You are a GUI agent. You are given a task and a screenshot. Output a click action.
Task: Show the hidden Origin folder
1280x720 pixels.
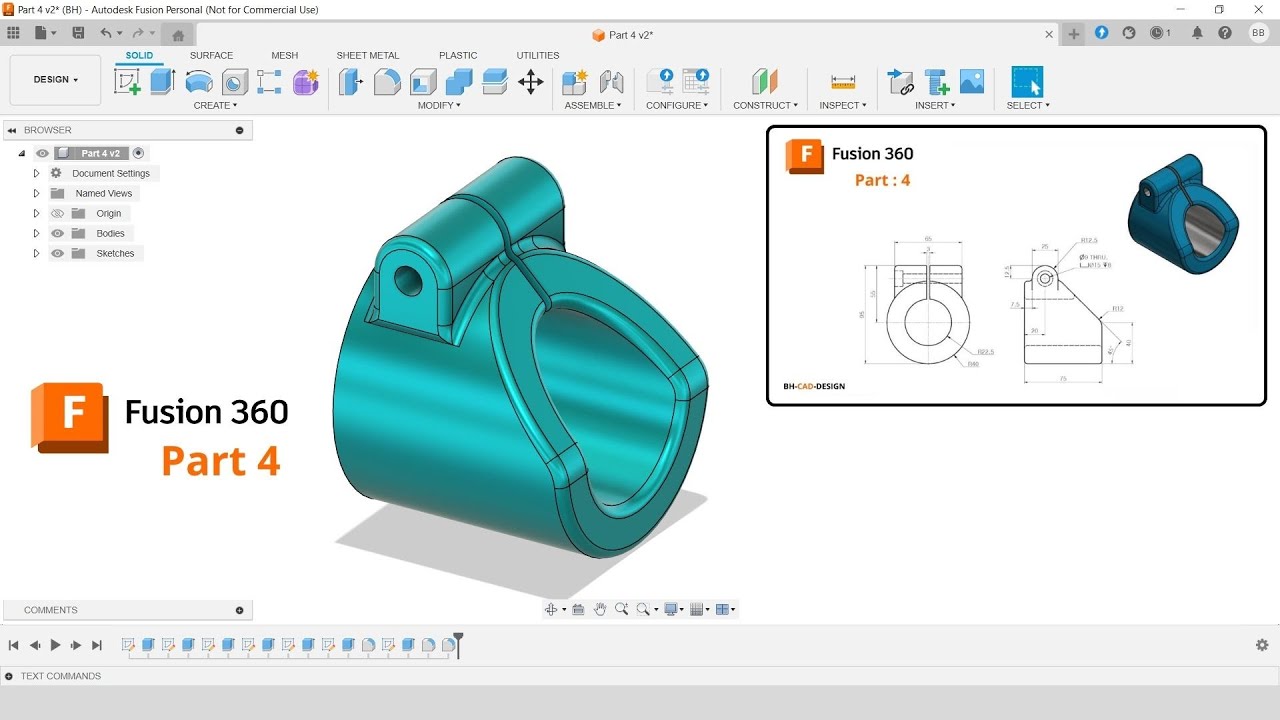point(57,213)
